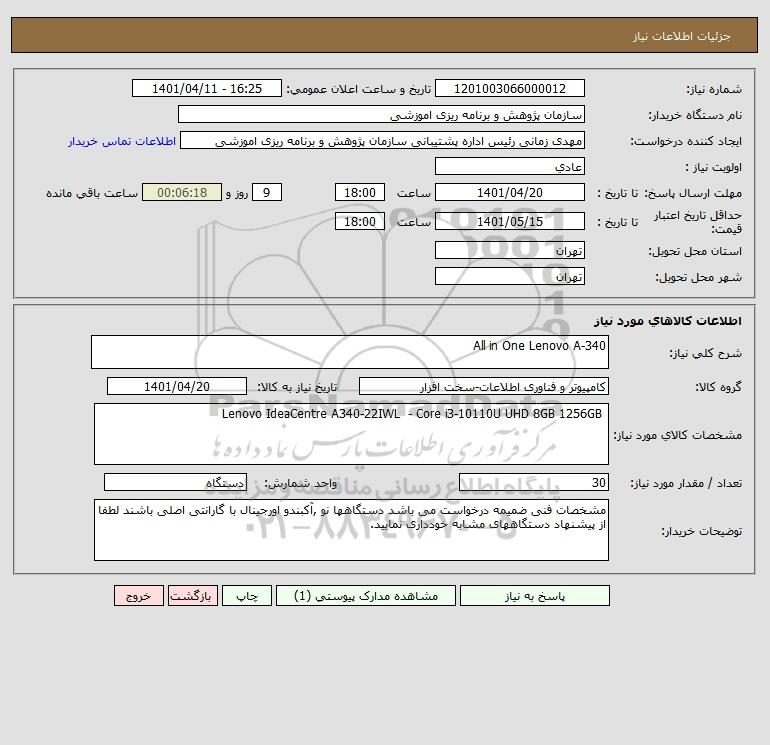Click the تعداد / مقدار مورد نیاز label

[686, 483]
